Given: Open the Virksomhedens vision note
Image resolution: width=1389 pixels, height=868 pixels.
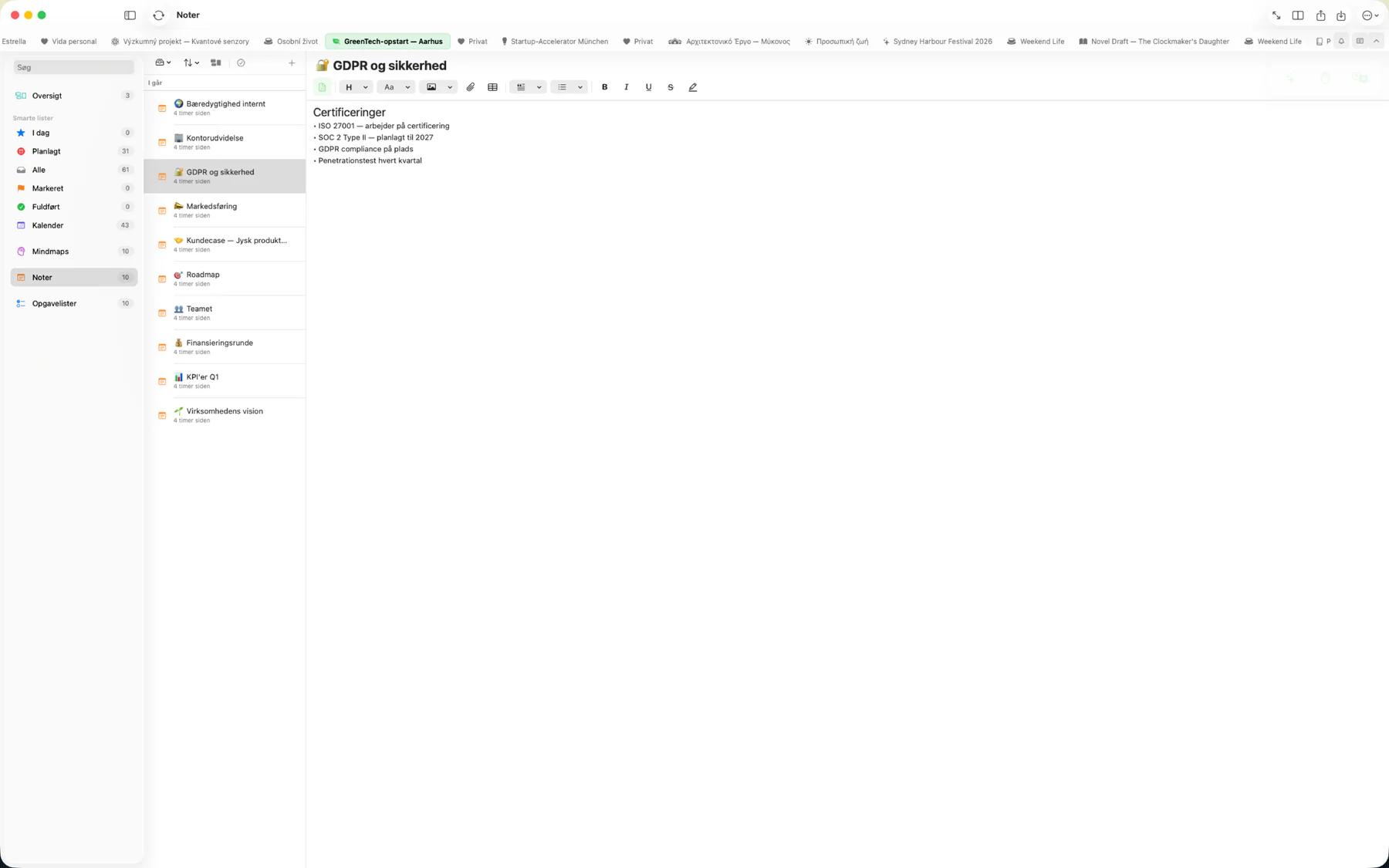Looking at the screenshot, I should coord(225,415).
